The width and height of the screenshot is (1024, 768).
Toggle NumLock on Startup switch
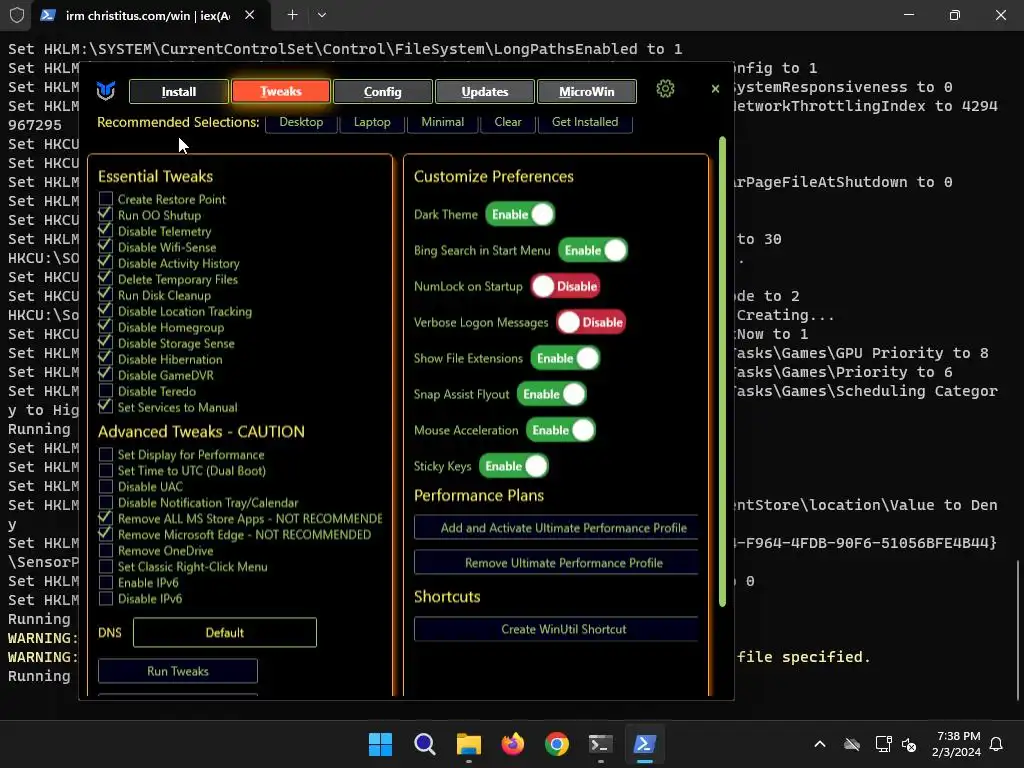(566, 286)
